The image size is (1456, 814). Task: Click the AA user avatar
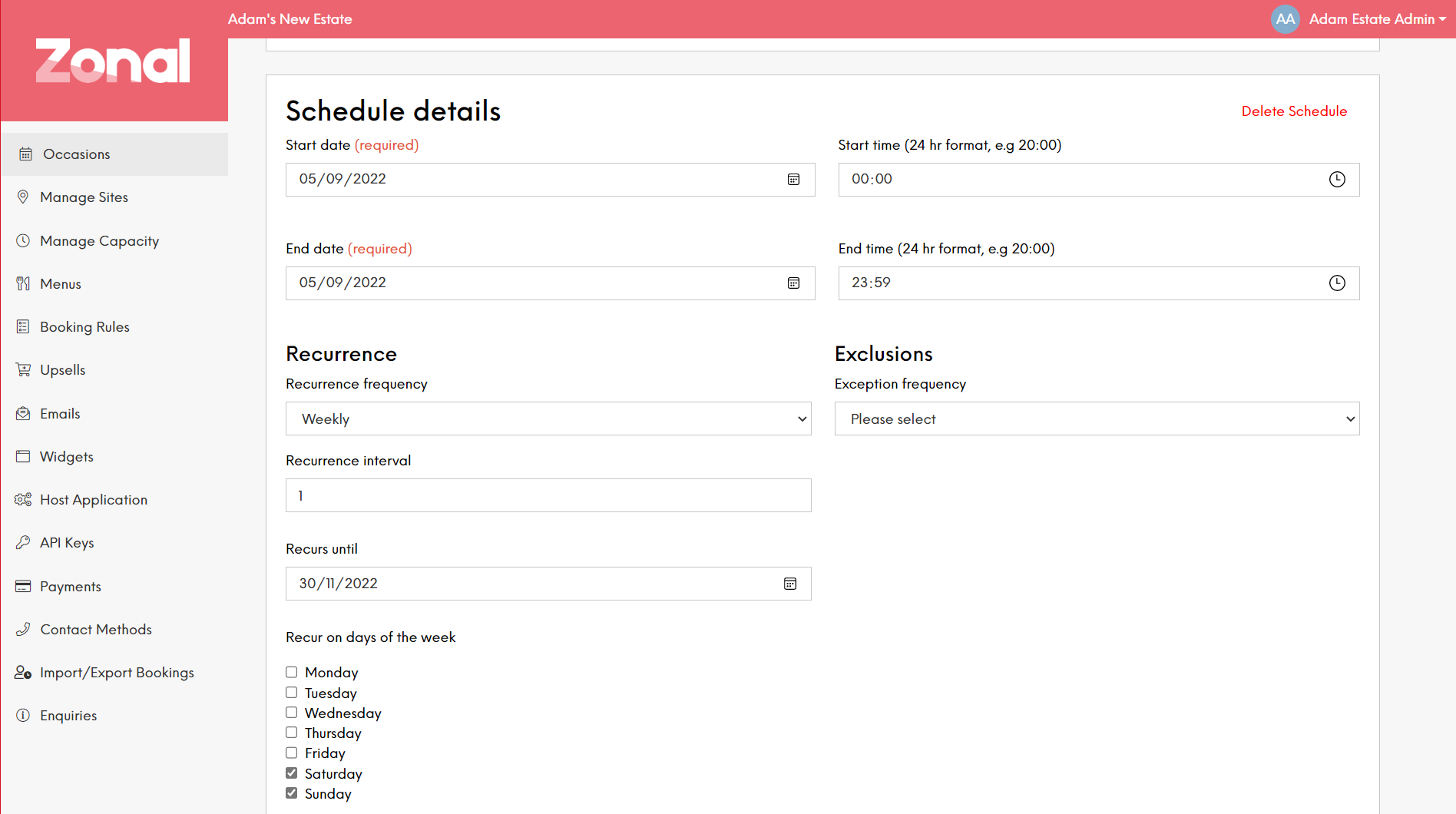[x=1285, y=19]
